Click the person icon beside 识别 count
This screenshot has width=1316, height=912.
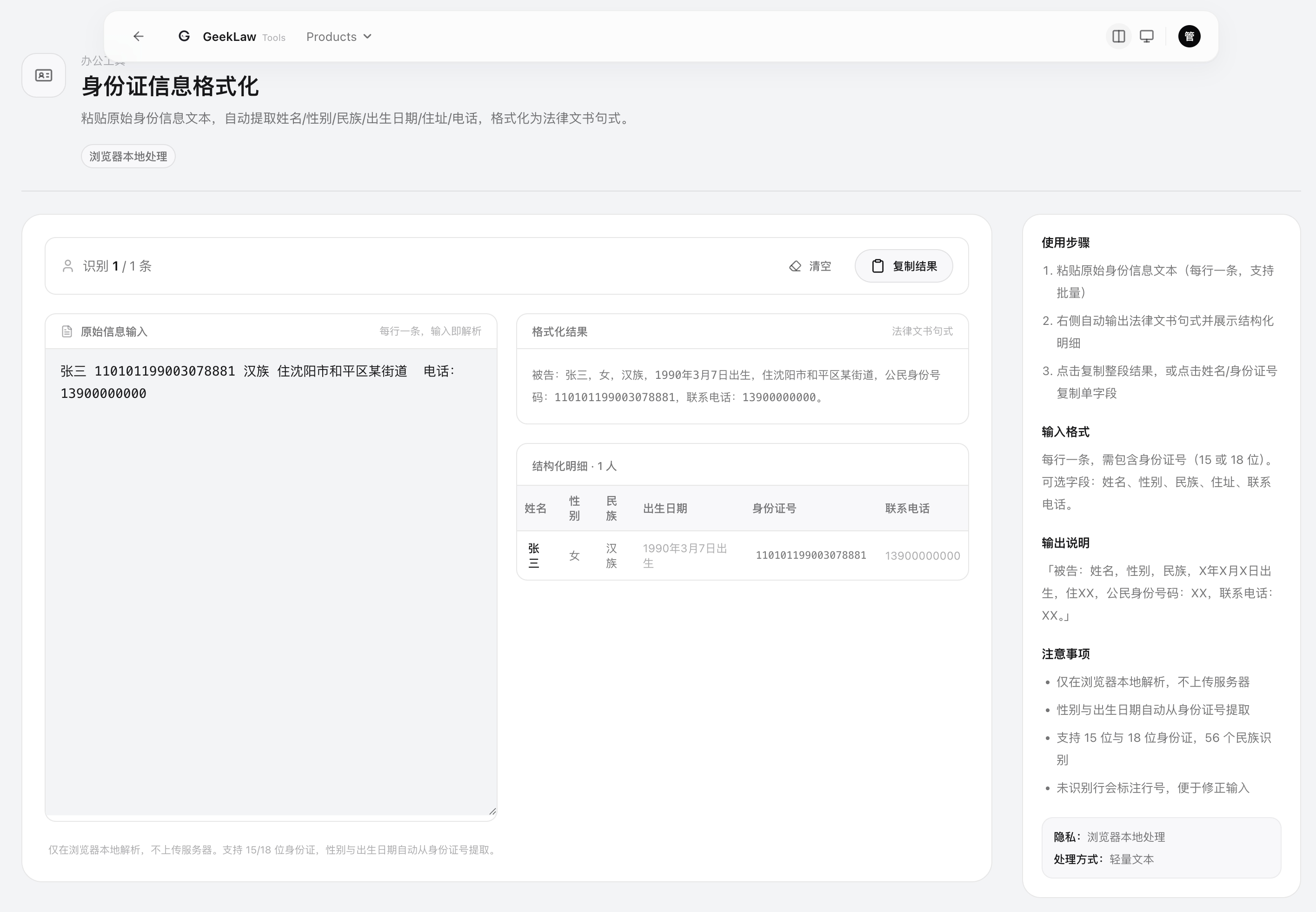[67, 266]
